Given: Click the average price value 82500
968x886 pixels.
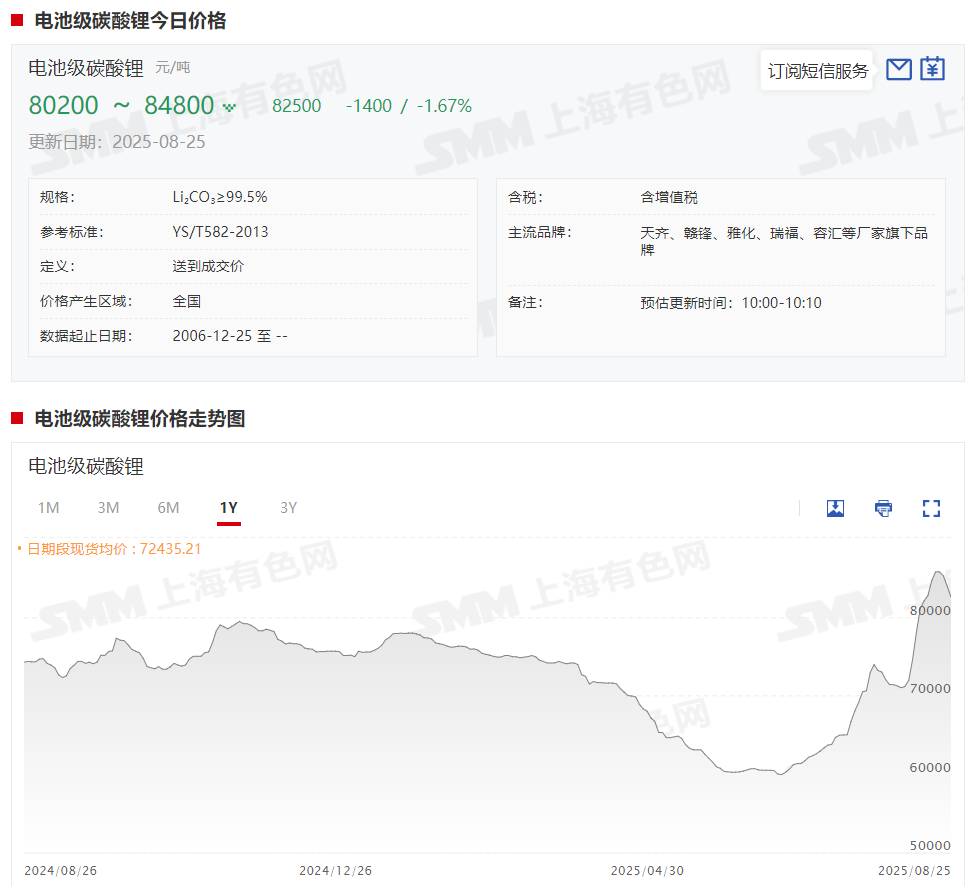Looking at the screenshot, I should pos(296,106).
